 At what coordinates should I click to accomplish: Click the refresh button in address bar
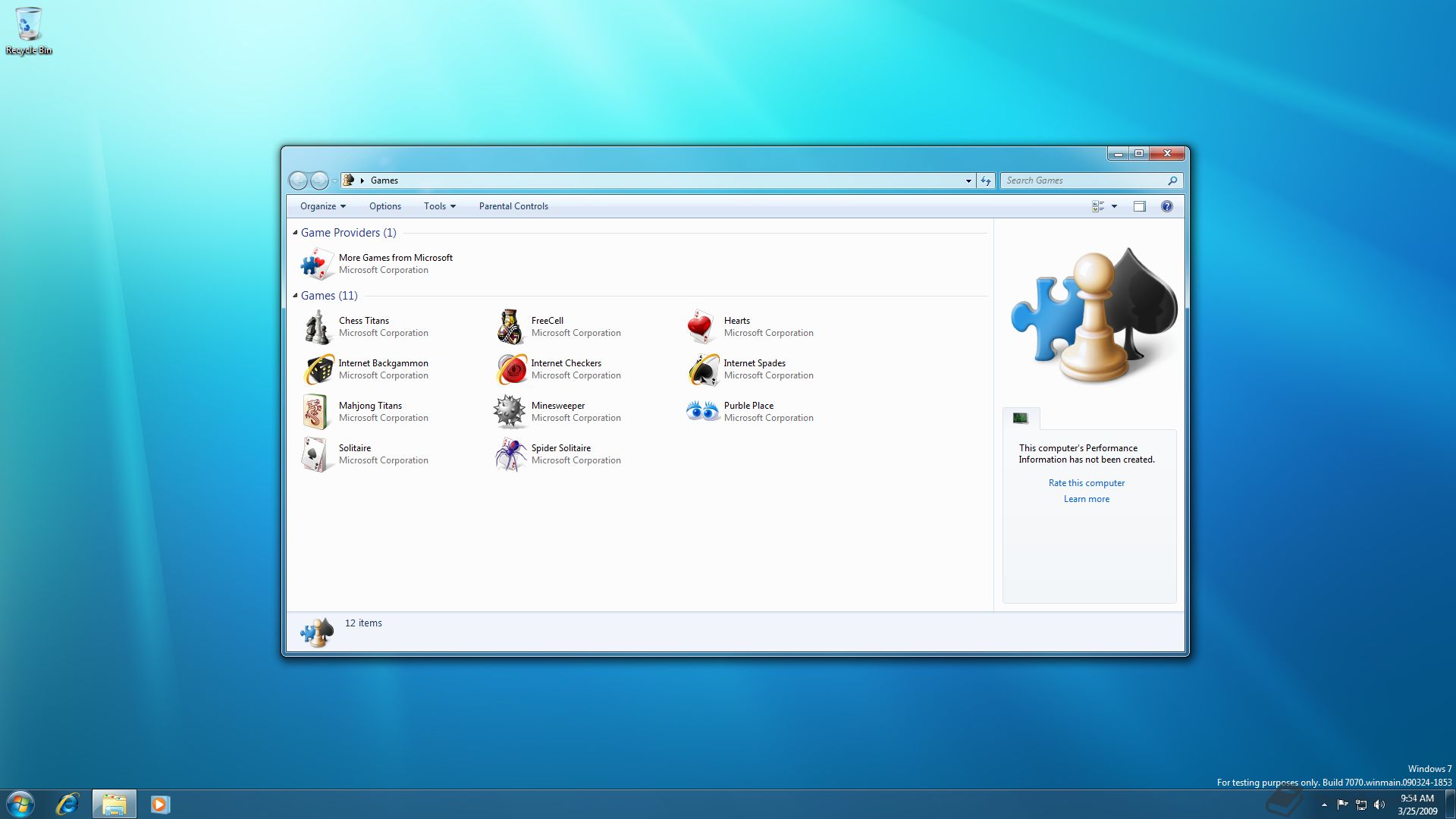coord(985,180)
